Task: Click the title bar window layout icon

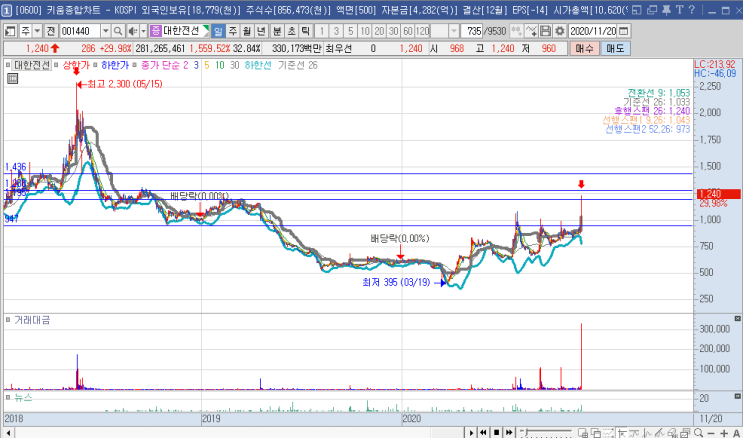Action: pos(637,9)
